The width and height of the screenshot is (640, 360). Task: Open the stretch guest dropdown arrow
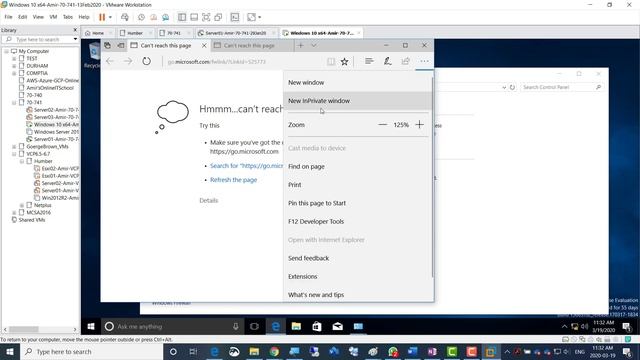pyautogui.click(x=260, y=17)
